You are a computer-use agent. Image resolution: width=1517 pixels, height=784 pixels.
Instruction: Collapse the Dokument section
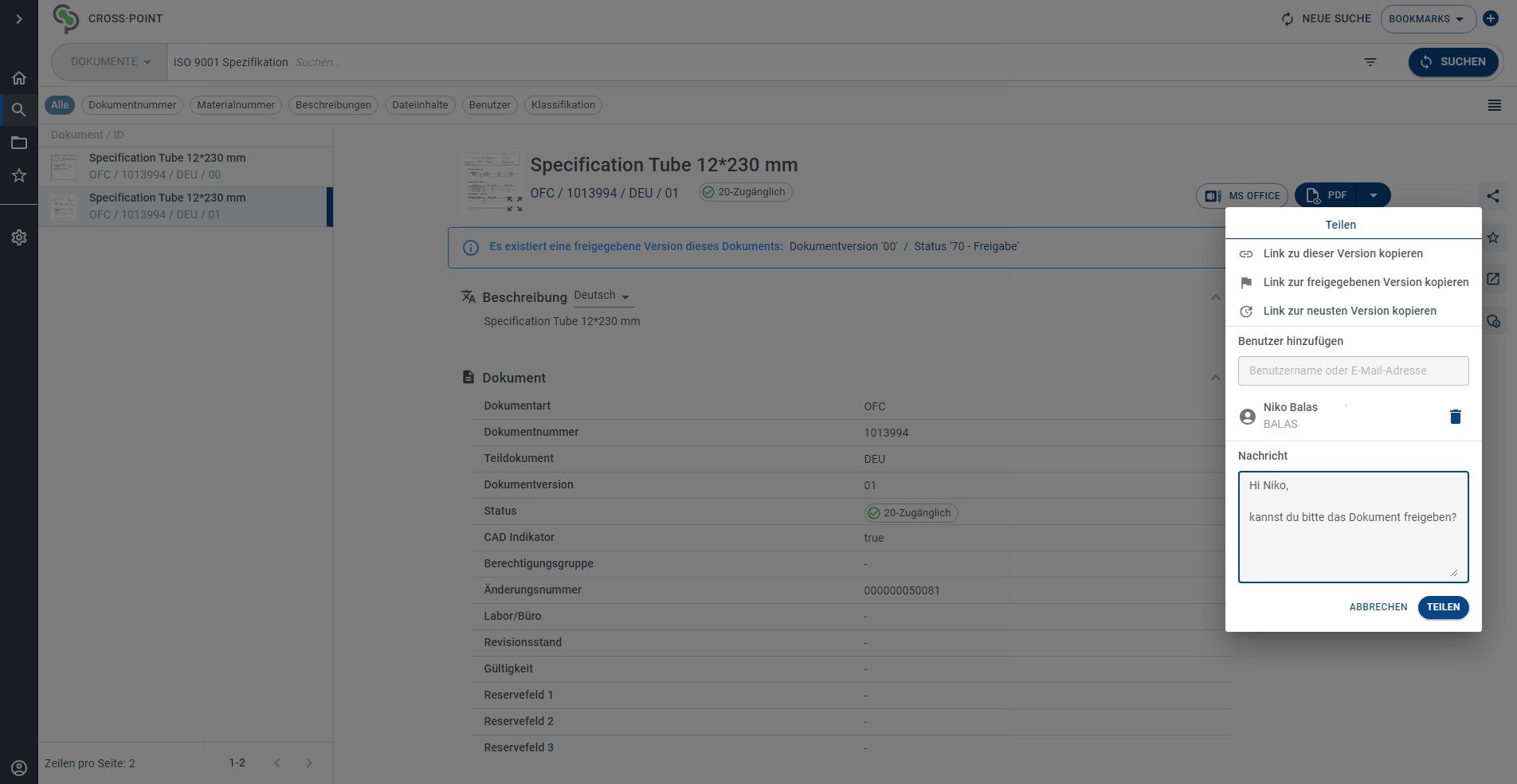click(1216, 378)
